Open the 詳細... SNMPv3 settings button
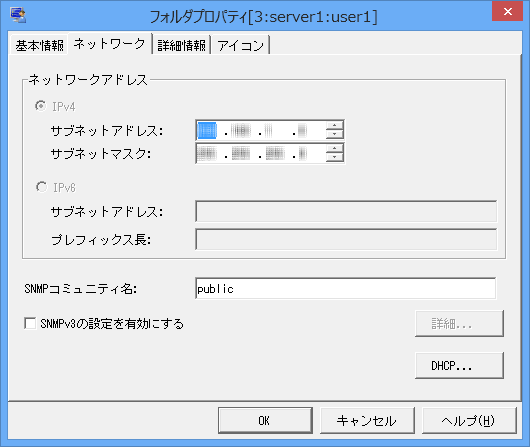The width and height of the screenshot is (530, 447). (459, 324)
